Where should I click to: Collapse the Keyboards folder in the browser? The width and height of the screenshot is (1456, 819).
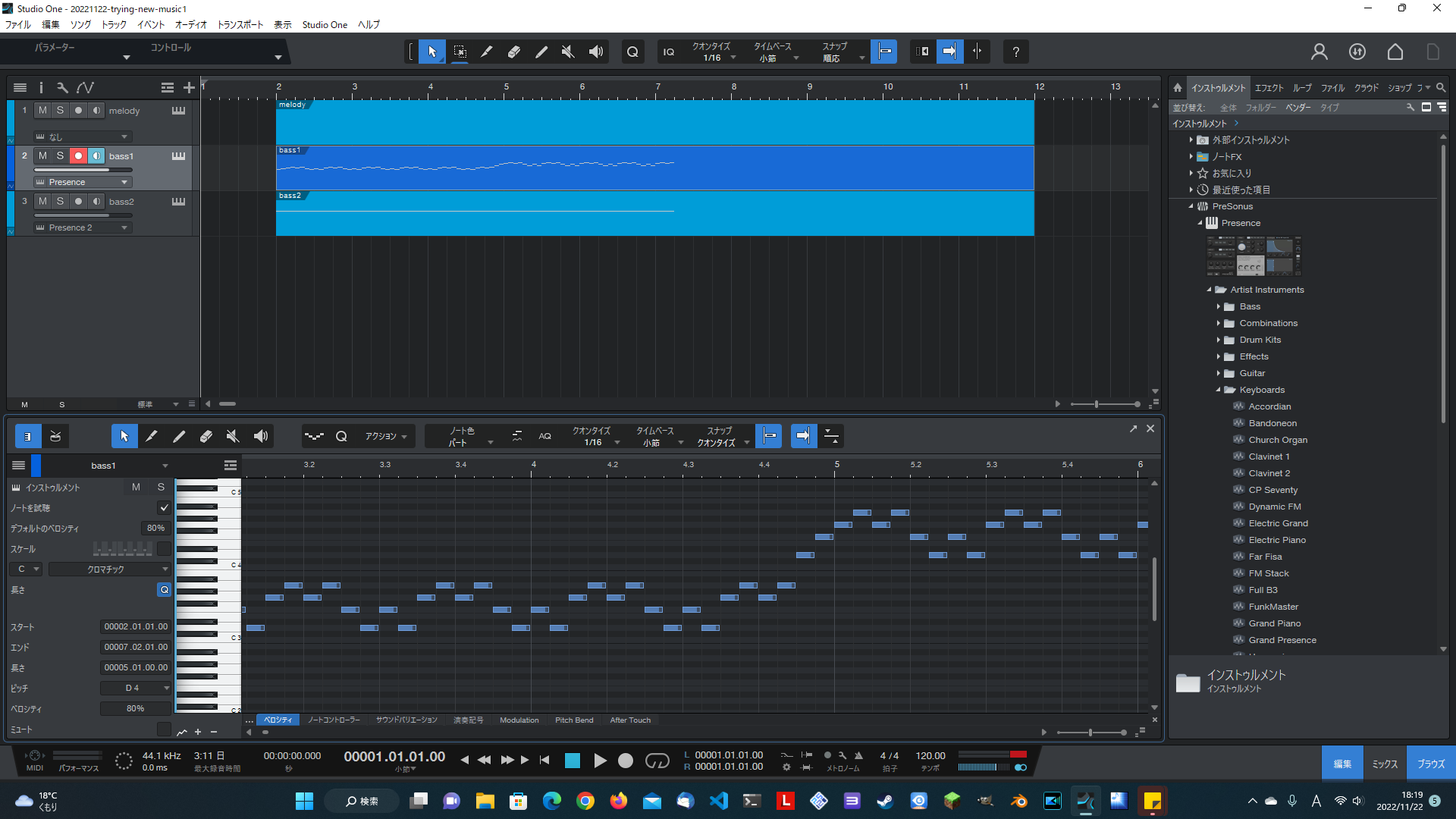1219,389
